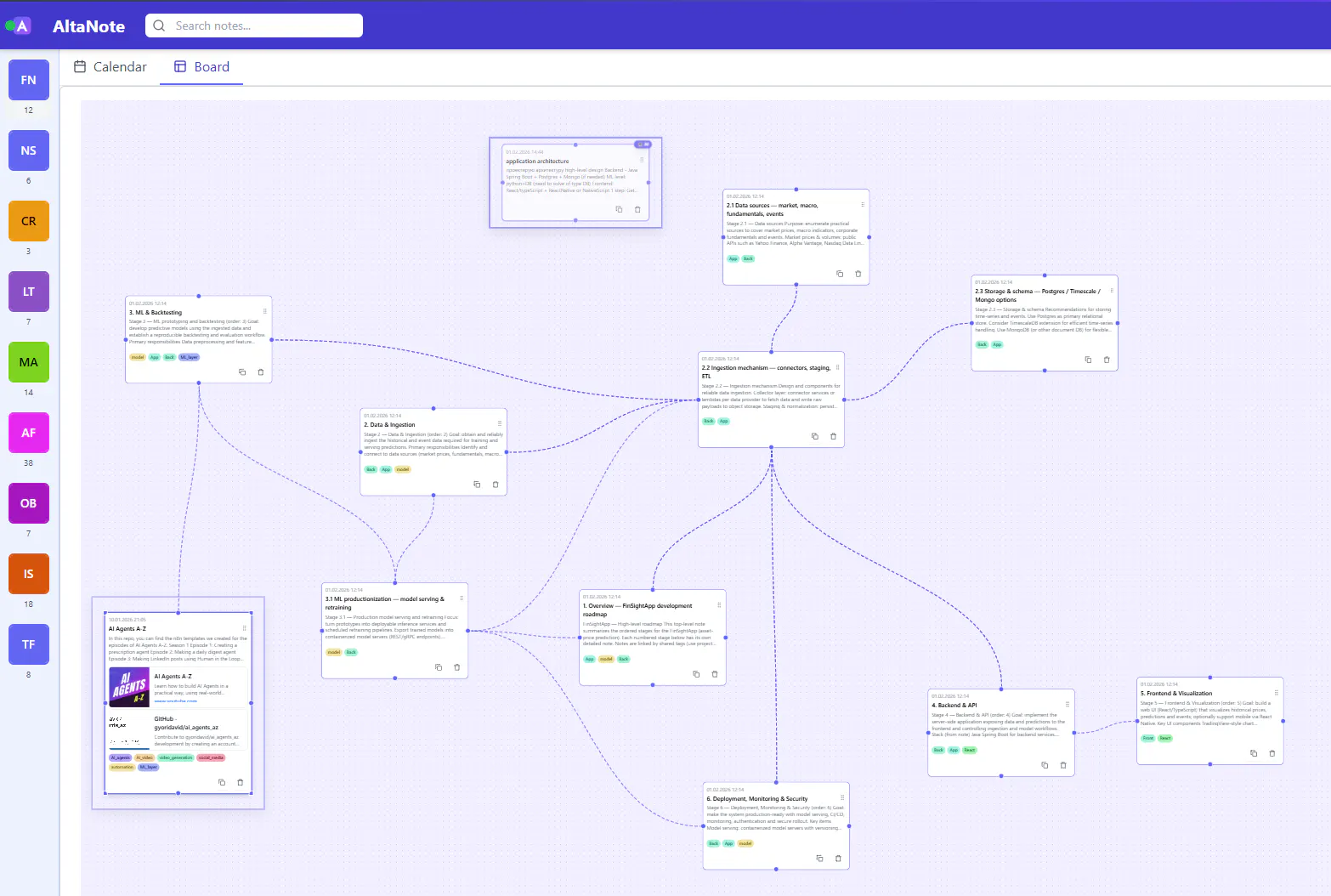Click the AI_agents tag on AI Agents note

point(120,757)
